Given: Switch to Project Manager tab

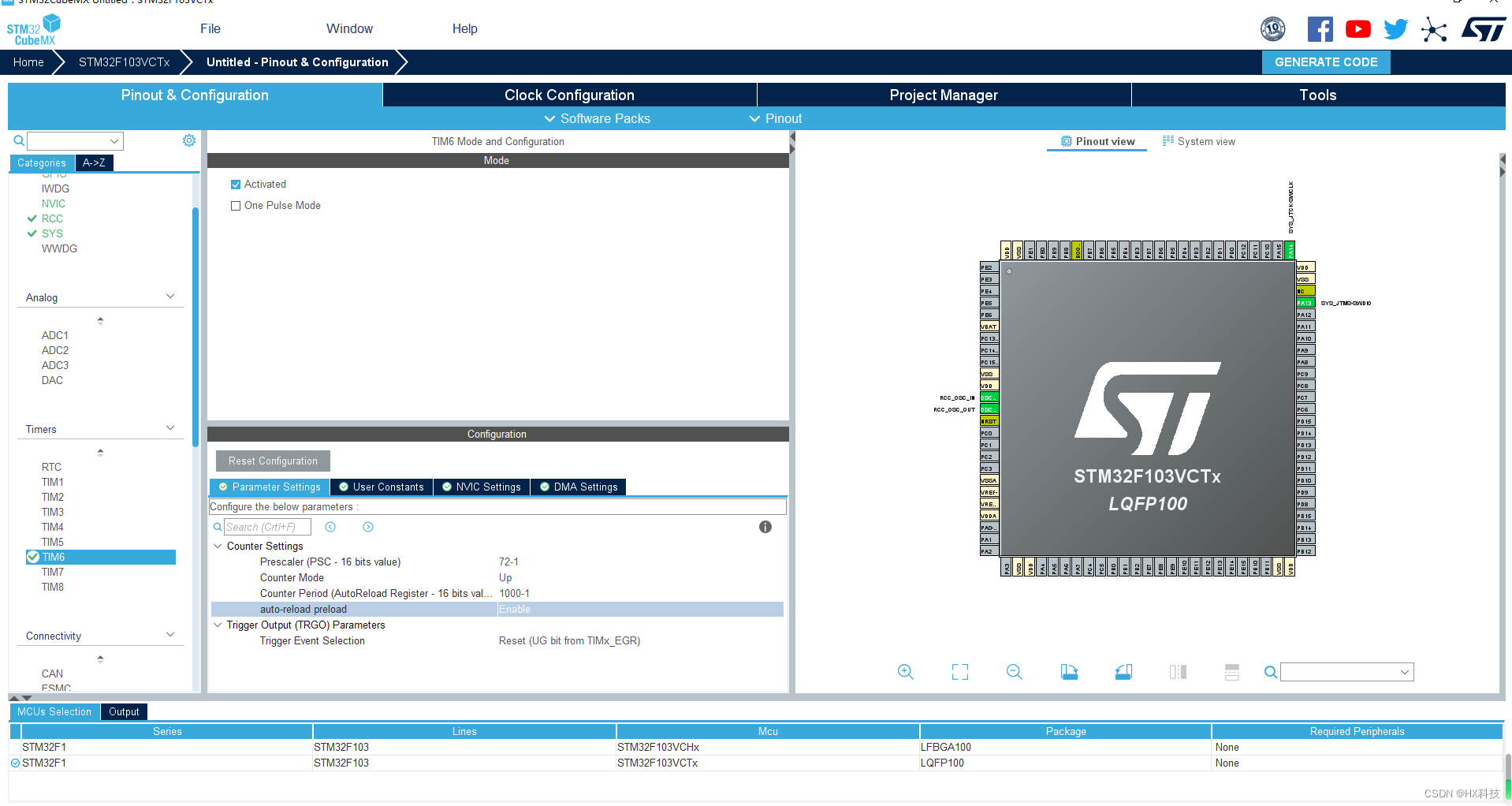Looking at the screenshot, I should pos(944,95).
